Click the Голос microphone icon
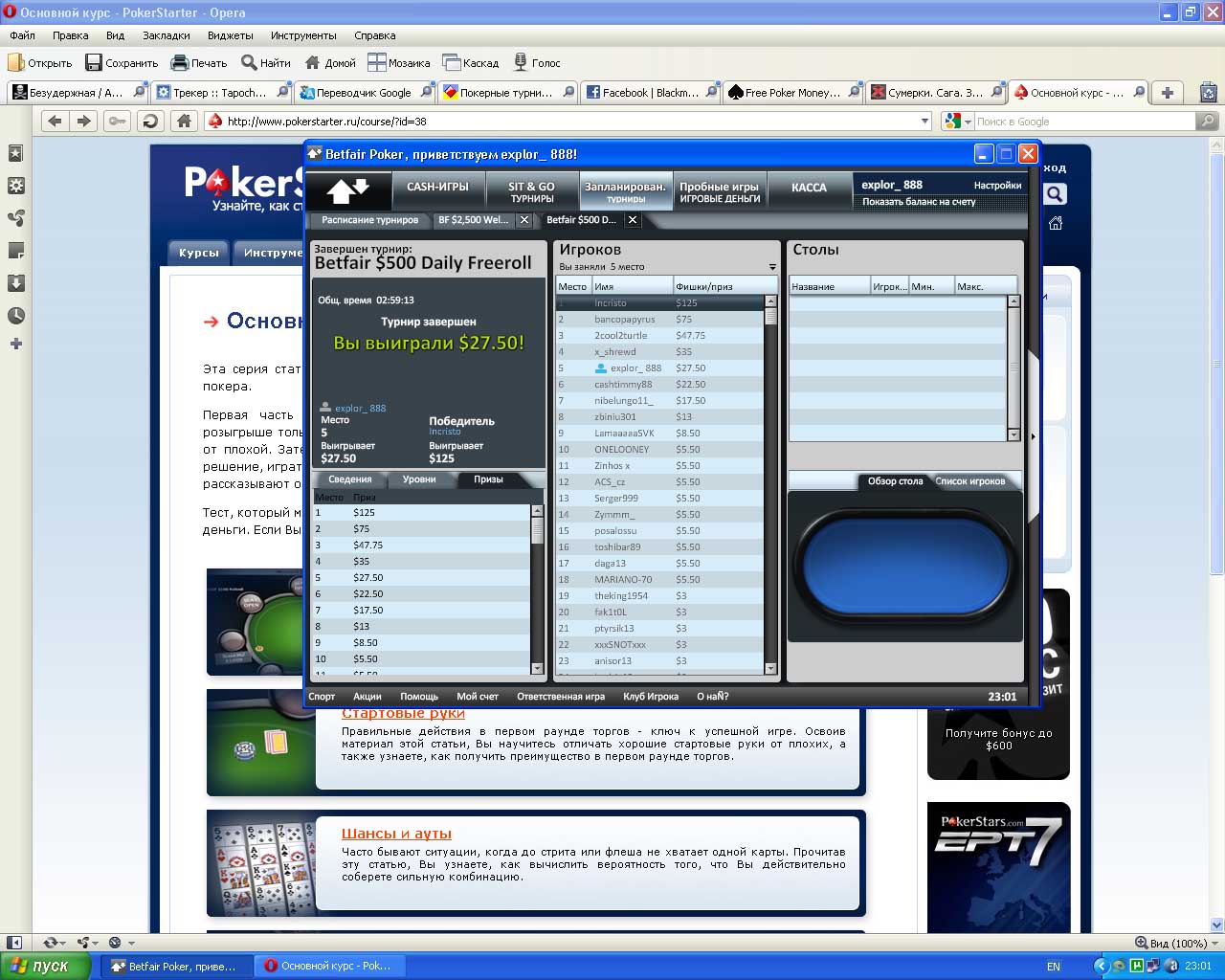 point(520,62)
